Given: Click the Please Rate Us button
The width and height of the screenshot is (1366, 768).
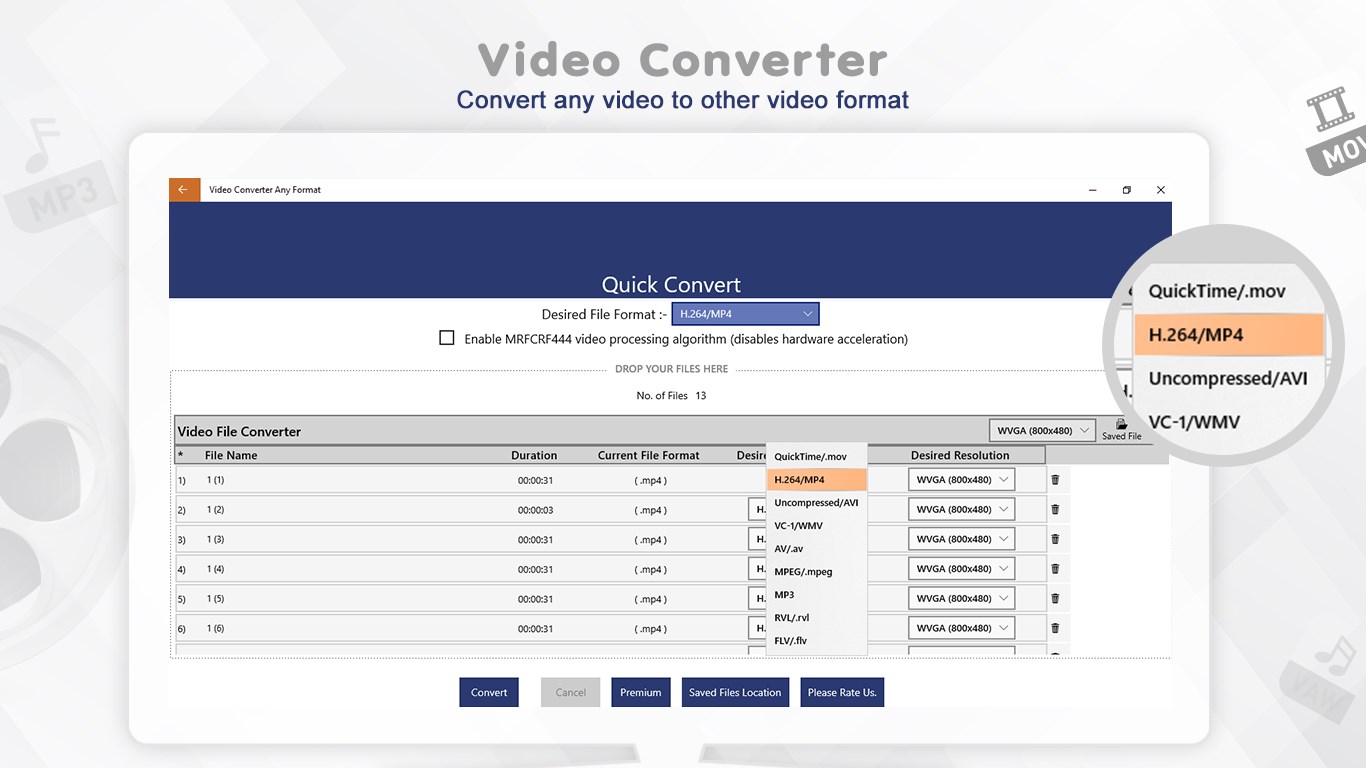Looking at the screenshot, I should pos(842,692).
